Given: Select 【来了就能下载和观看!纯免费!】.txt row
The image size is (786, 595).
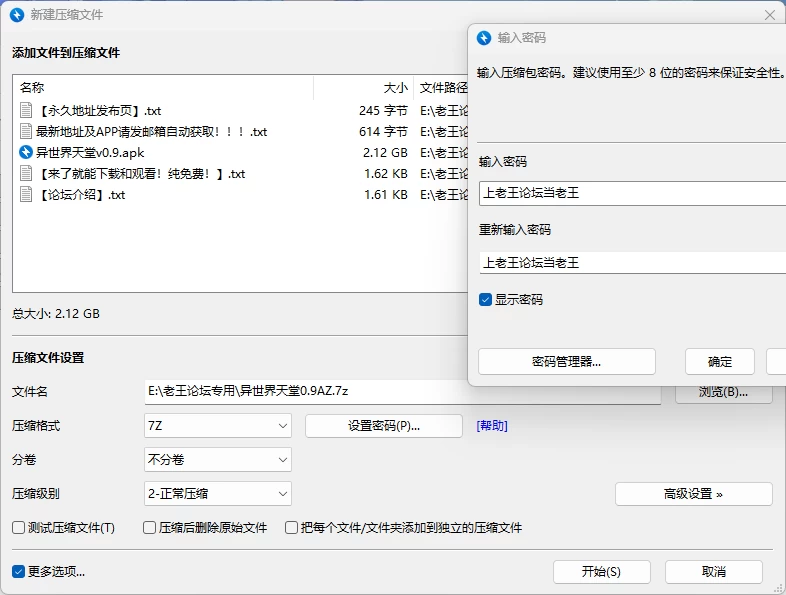Looking at the screenshot, I should [x=241, y=173].
